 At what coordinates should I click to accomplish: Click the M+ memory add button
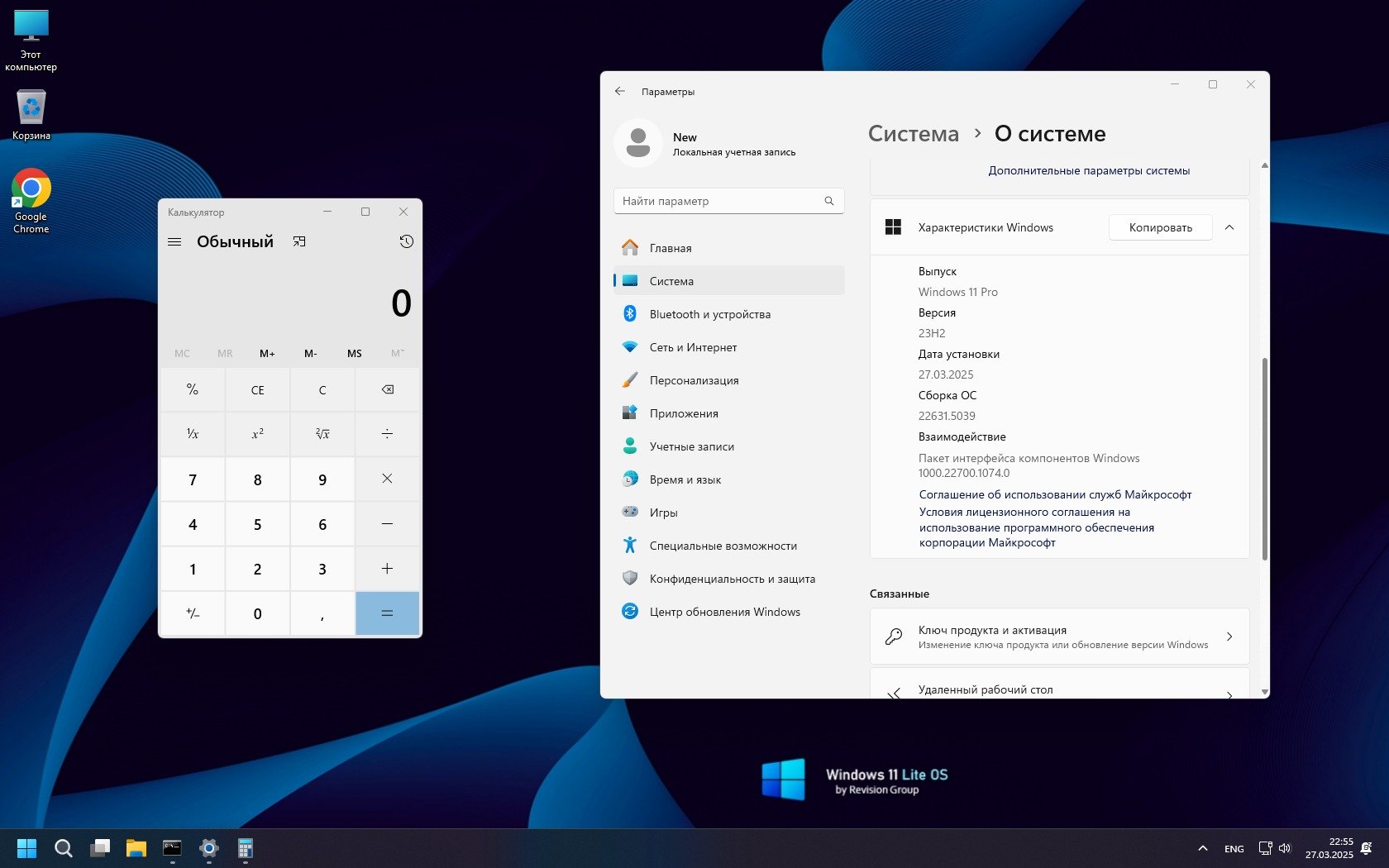[x=267, y=353]
